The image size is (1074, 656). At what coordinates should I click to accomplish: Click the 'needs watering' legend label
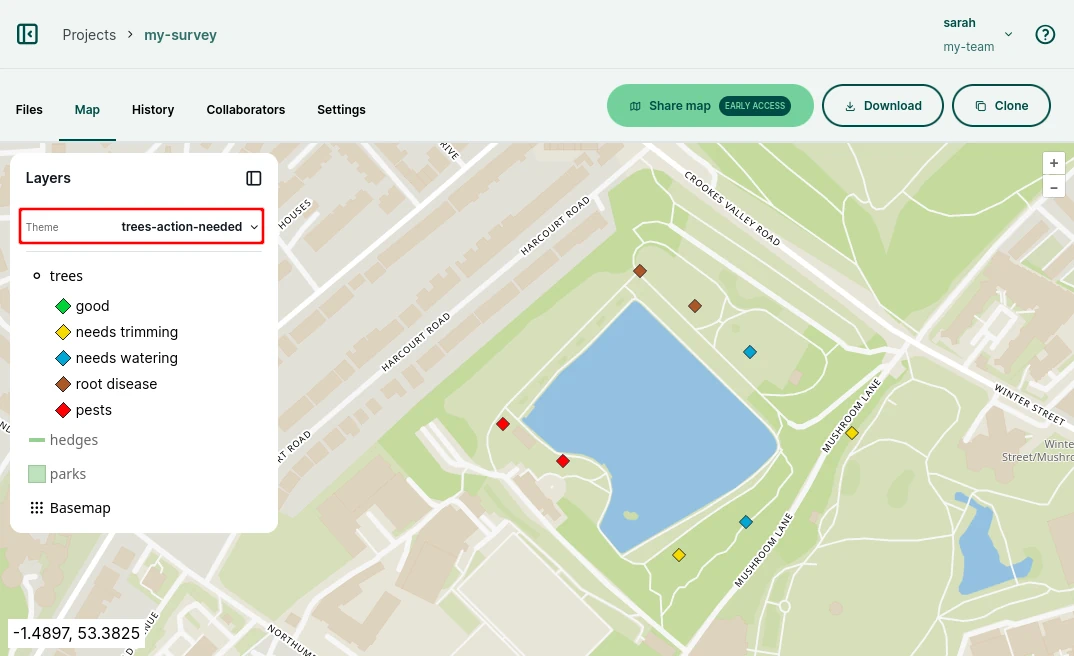point(127,358)
